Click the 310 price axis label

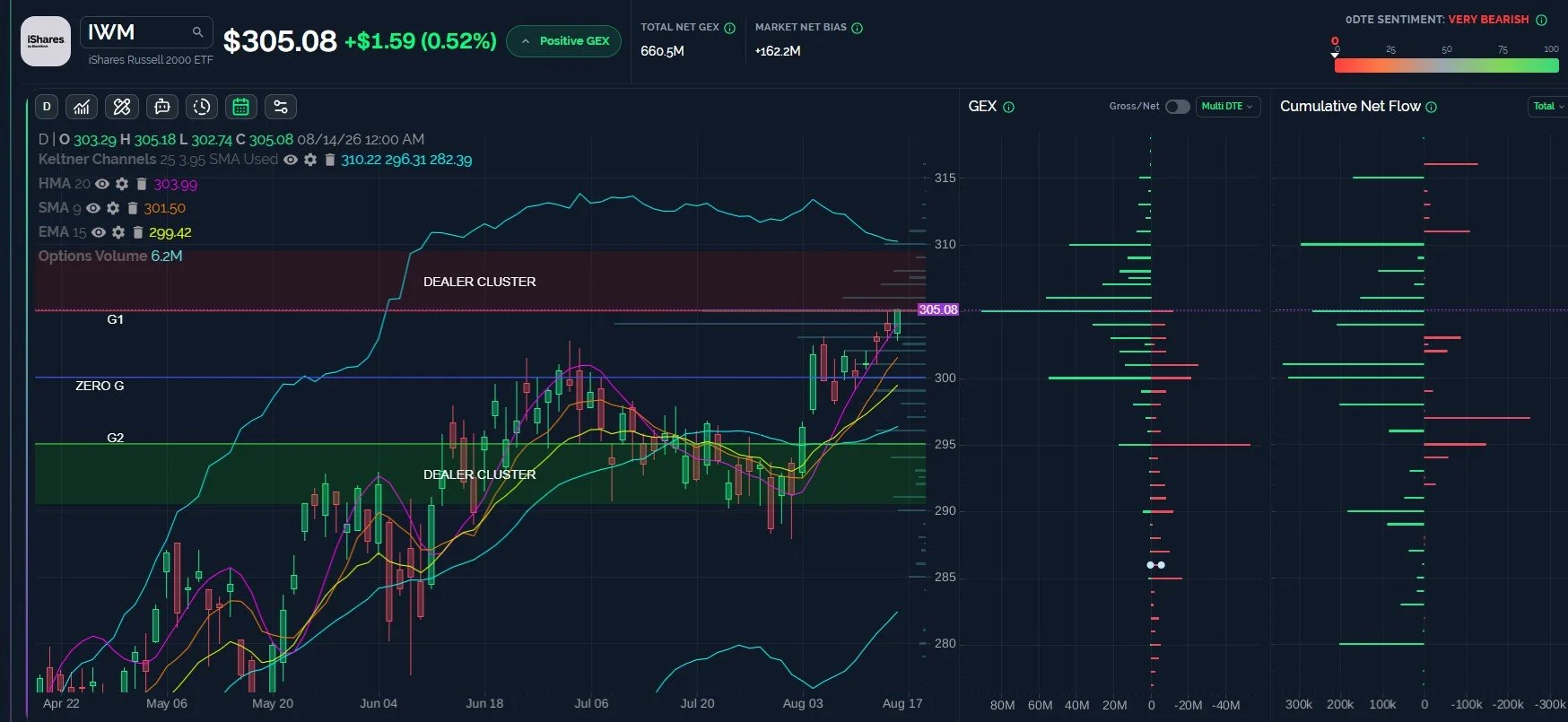tap(945, 244)
